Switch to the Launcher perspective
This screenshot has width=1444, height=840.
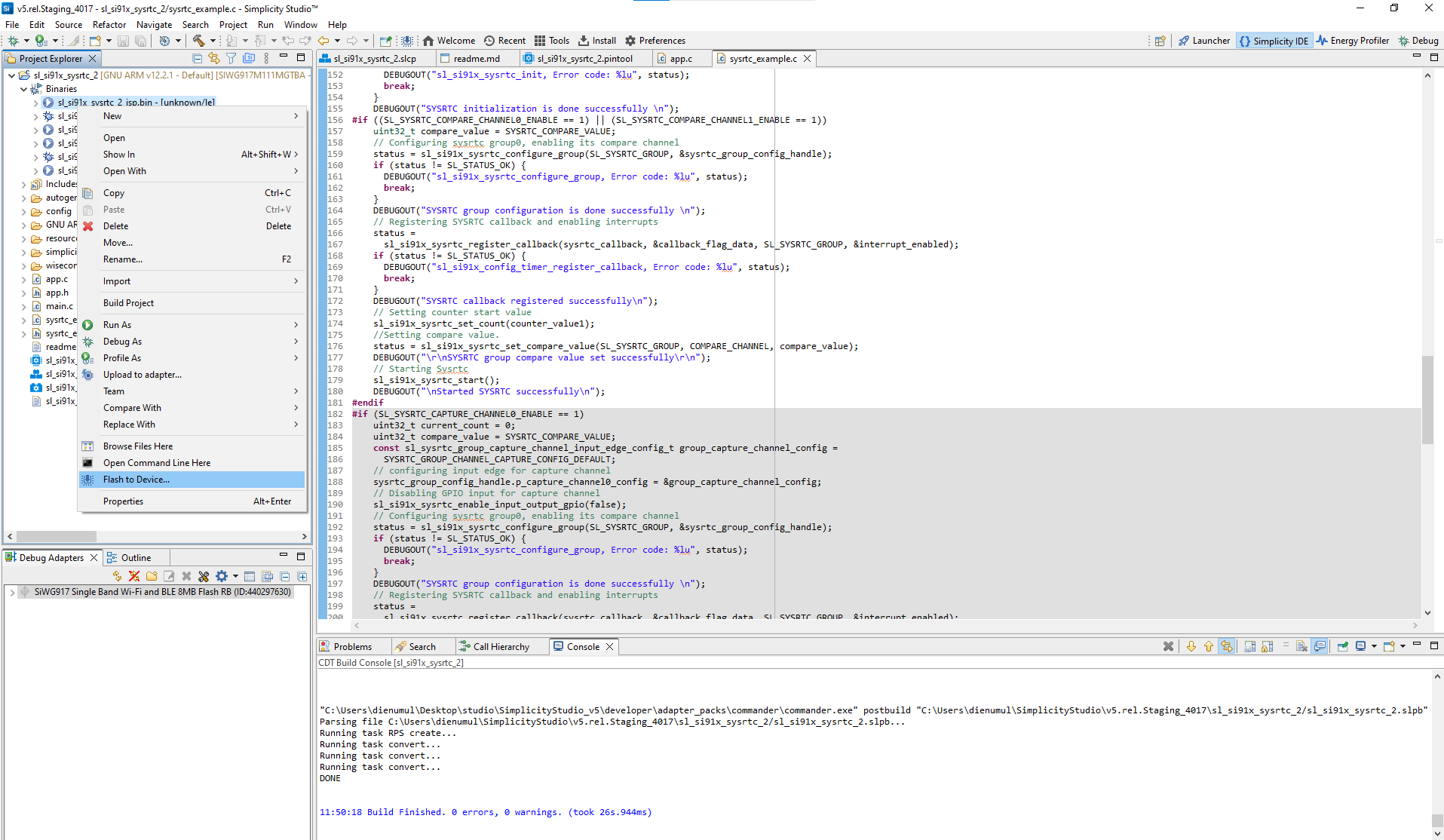click(x=1204, y=41)
